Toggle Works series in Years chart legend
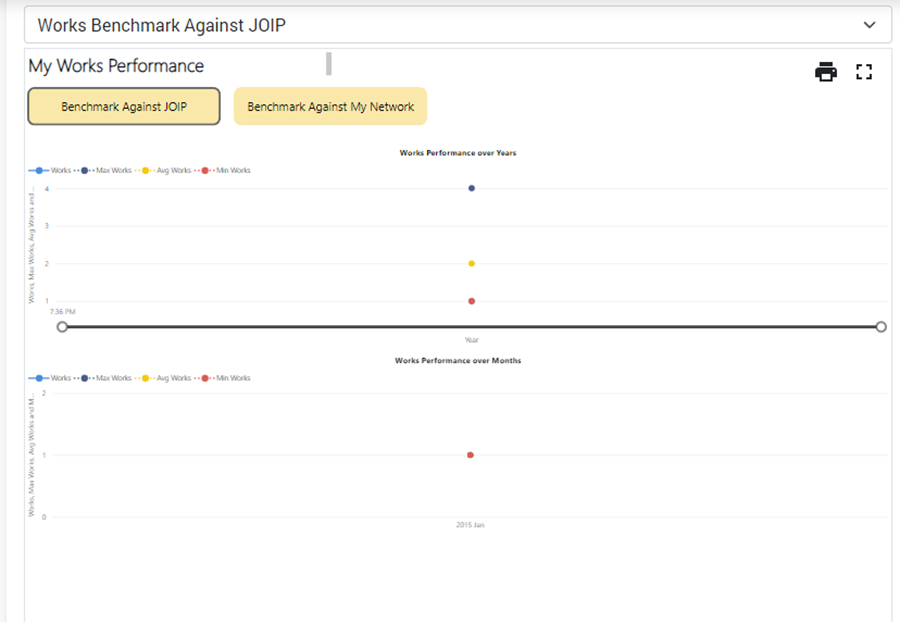Viewport: 900px width, 622px height. pyautogui.click(x=51, y=171)
